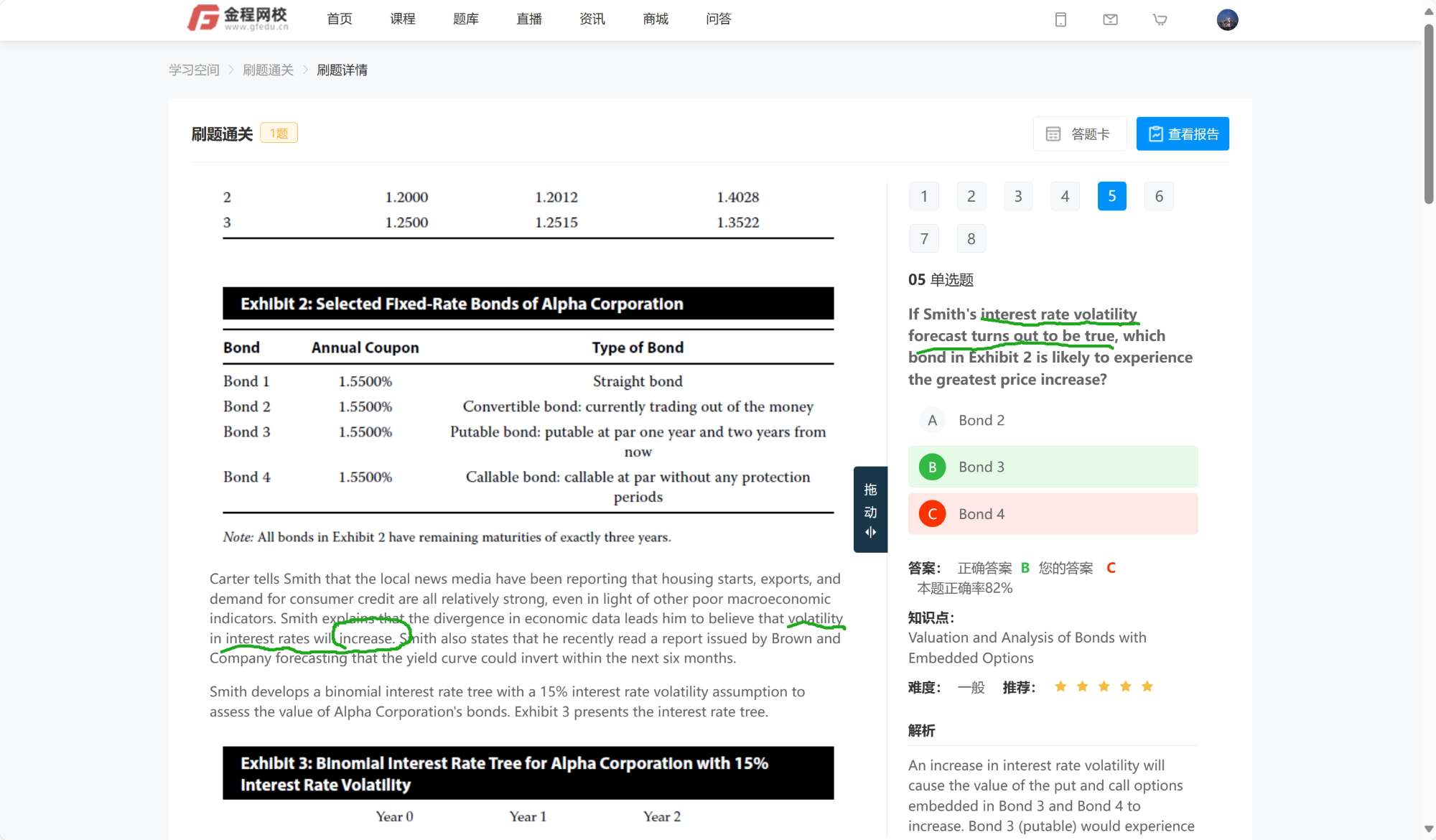The image size is (1436, 840).
Task: Click the scroll down arrow of scrollbar
Action: coord(1429,829)
